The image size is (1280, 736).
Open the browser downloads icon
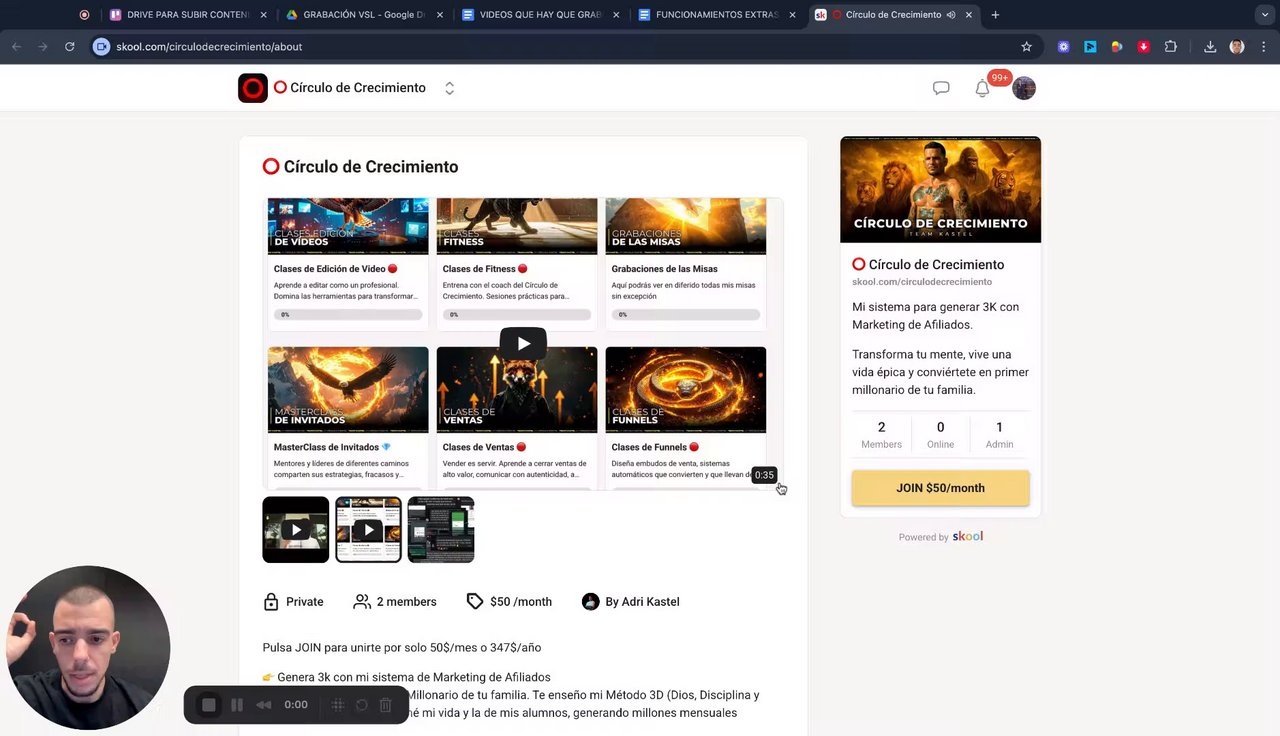pos(1210,46)
